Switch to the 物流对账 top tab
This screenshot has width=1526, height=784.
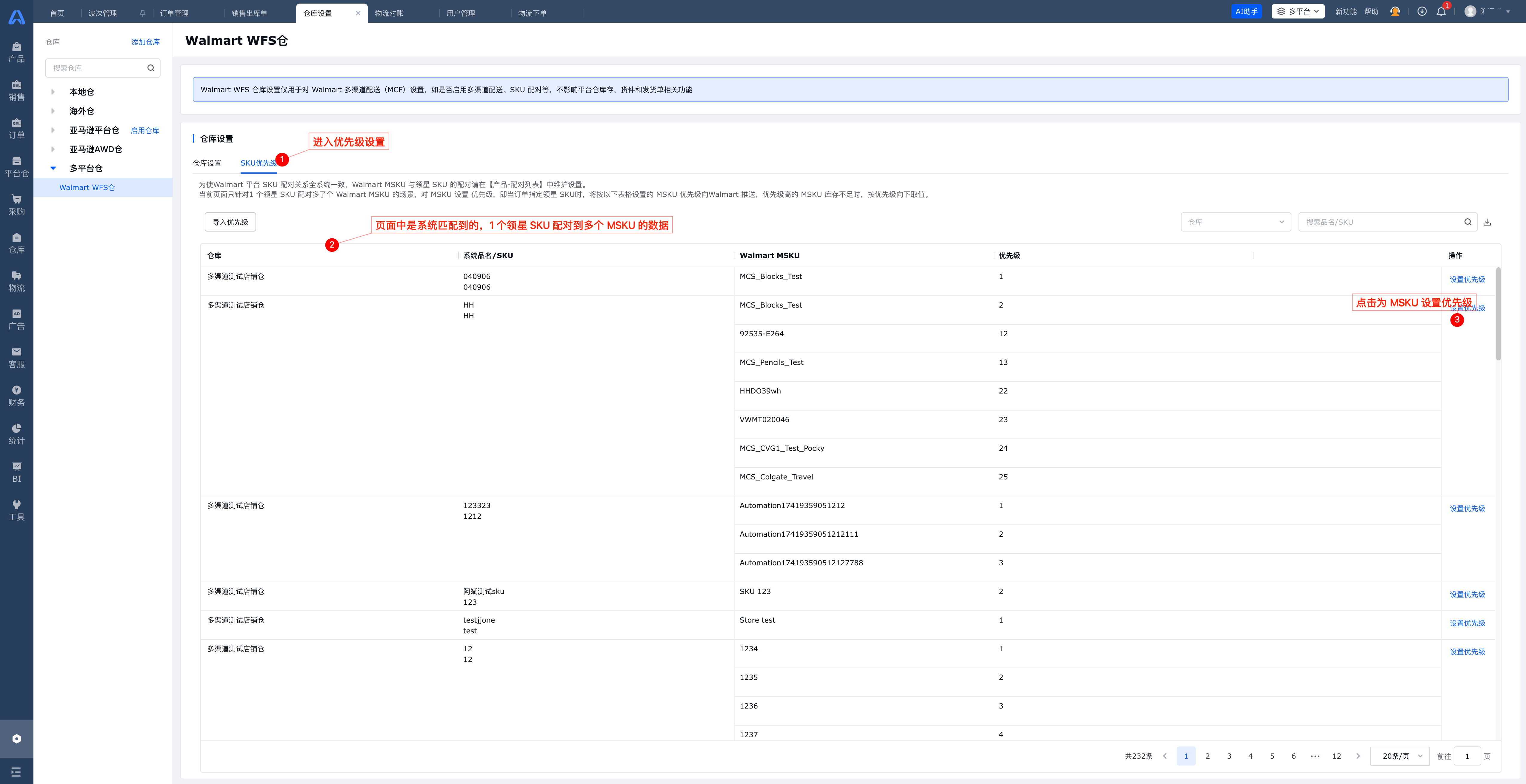389,13
